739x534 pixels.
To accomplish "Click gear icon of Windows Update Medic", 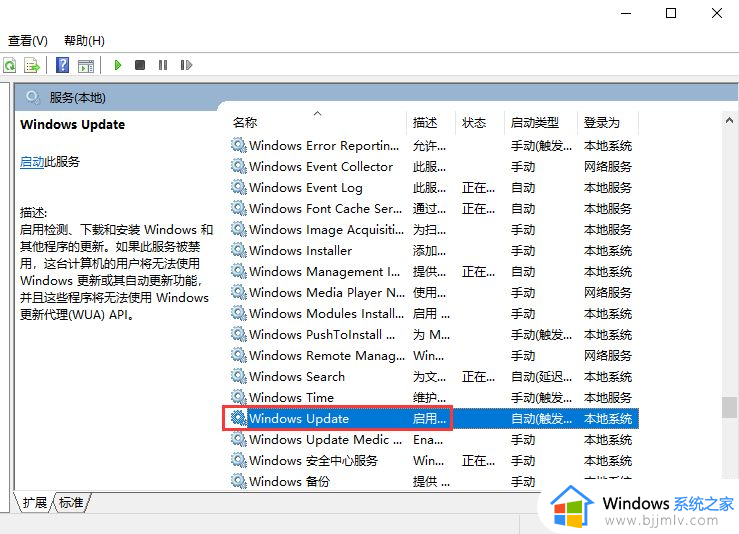I will tap(238, 439).
